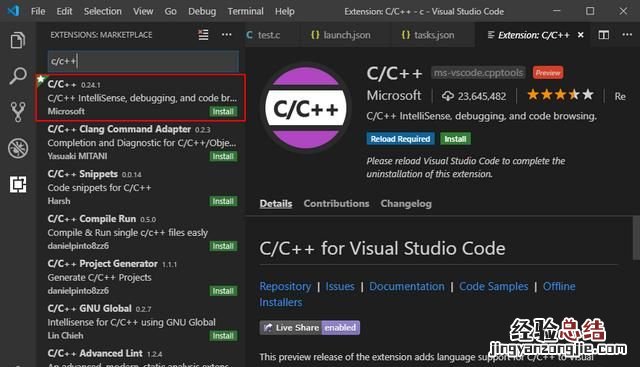This screenshot has width=640, height=367.
Task: Select the Details tab
Action: (276, 203)
